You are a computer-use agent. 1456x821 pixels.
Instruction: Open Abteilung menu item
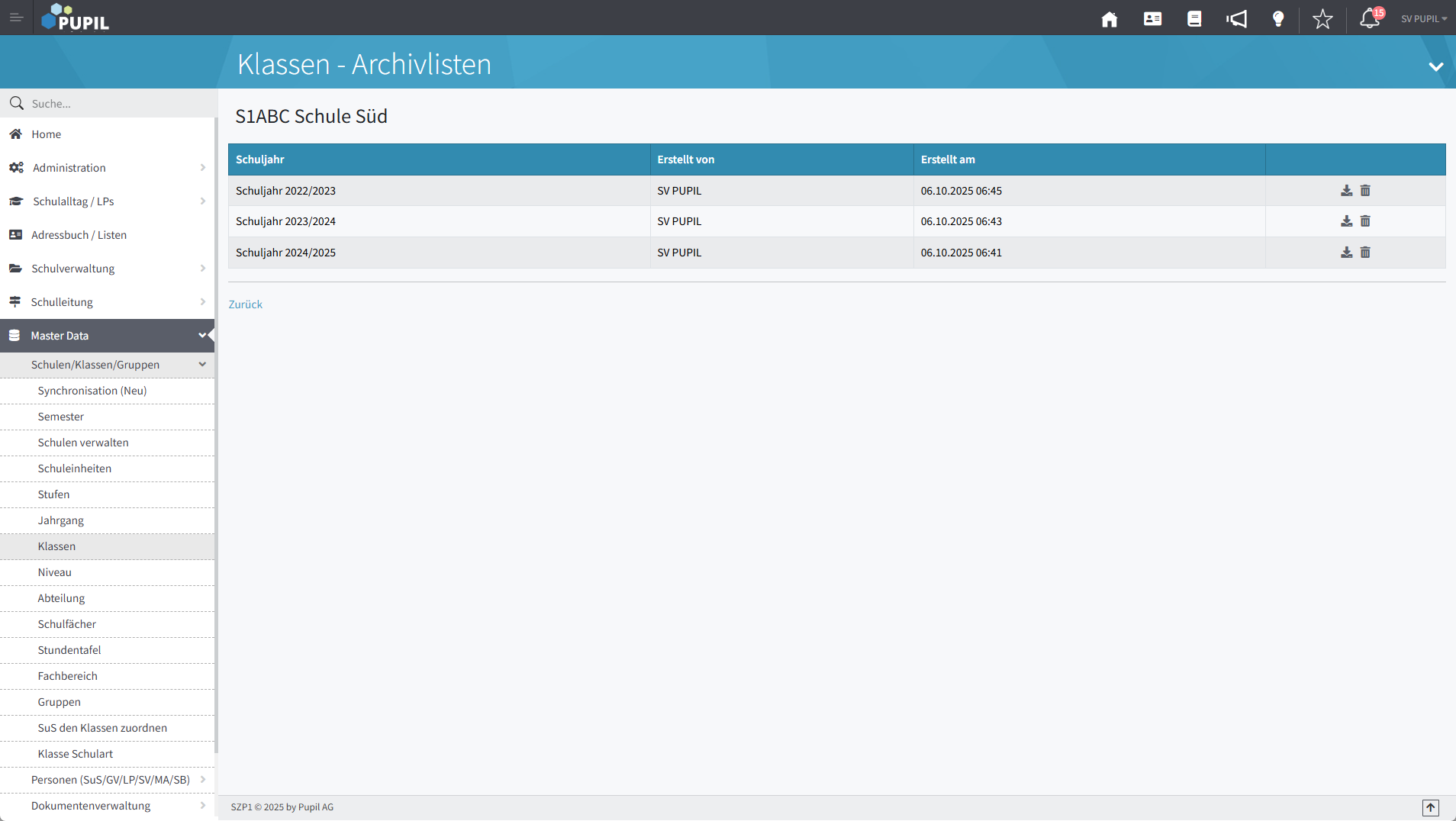click(108, 598)
